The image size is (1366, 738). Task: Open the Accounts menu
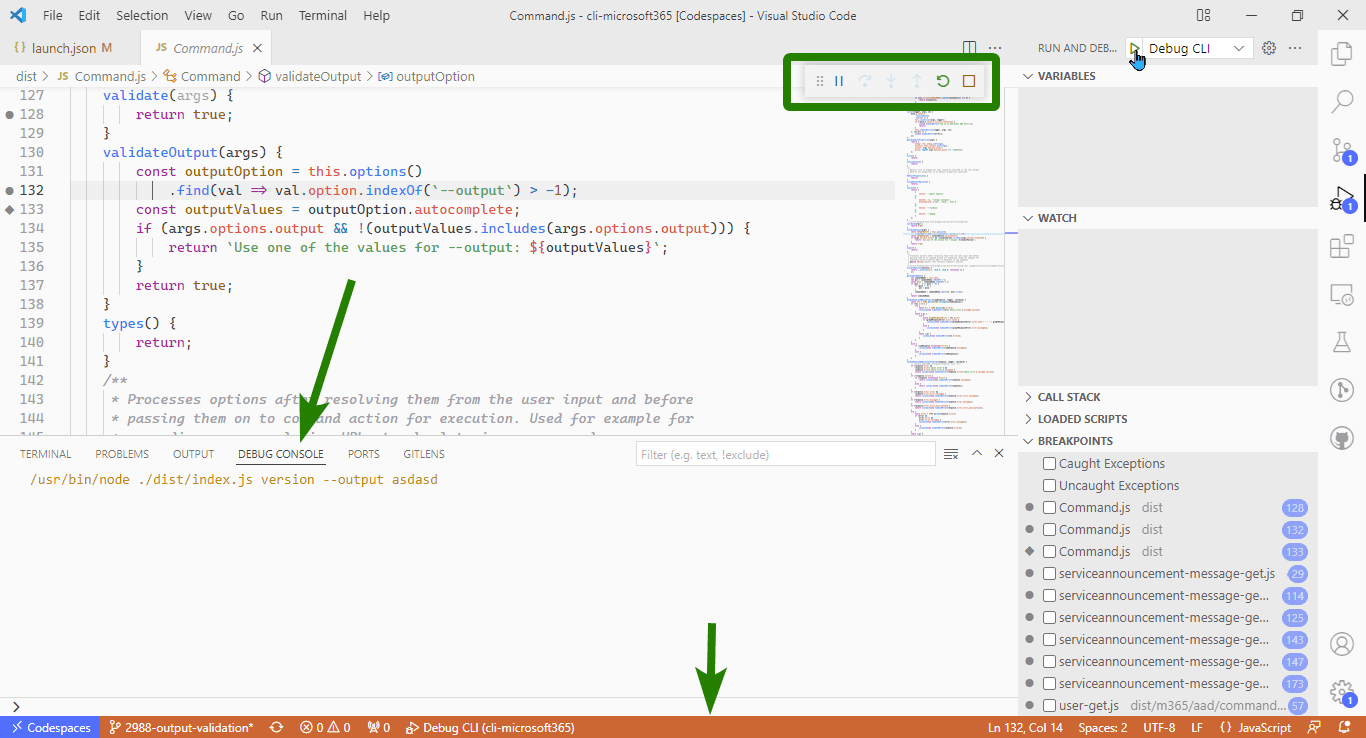coord(1341,644)
